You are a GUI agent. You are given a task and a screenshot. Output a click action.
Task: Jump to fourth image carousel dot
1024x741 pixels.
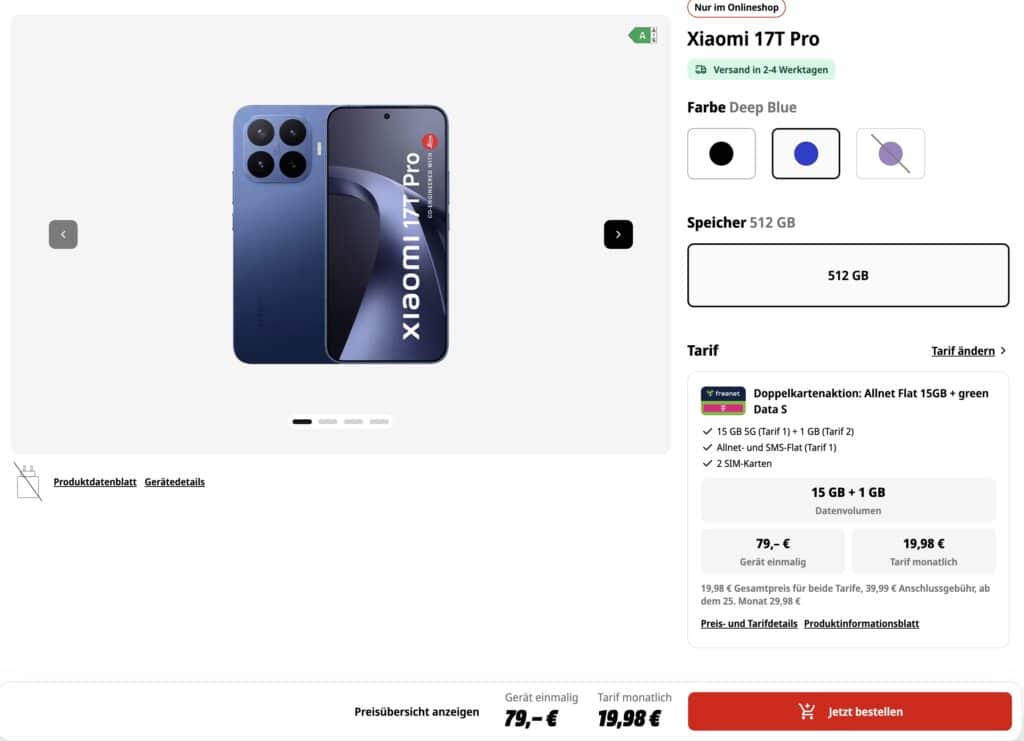[379, 422]
